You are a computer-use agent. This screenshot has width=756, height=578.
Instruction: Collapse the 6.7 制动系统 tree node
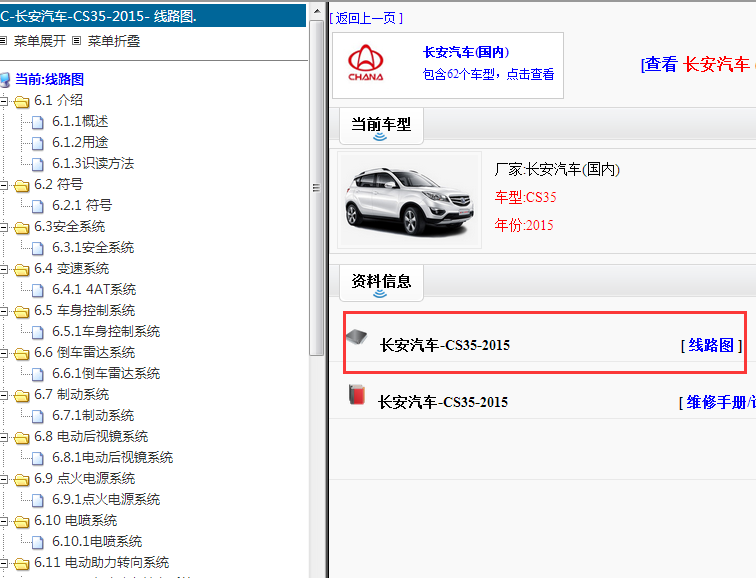point(3,395)
